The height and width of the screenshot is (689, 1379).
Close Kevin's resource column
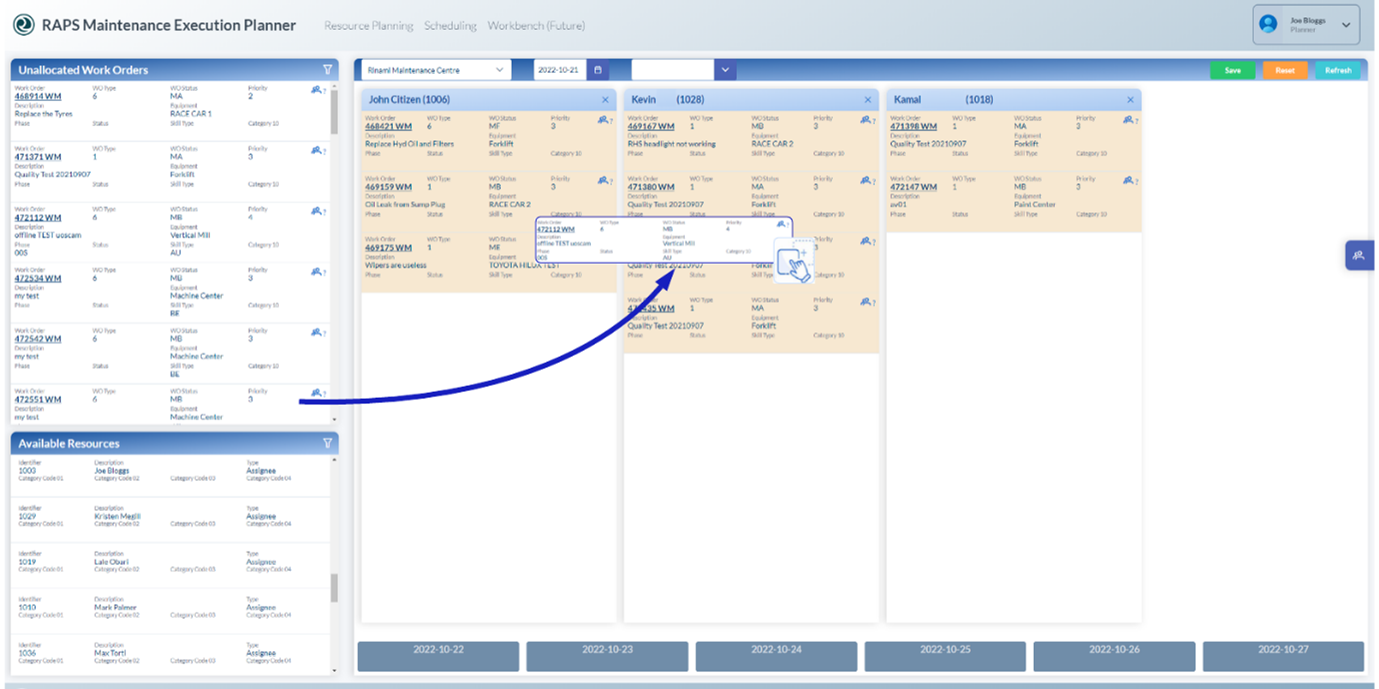[x=868, y=99]
